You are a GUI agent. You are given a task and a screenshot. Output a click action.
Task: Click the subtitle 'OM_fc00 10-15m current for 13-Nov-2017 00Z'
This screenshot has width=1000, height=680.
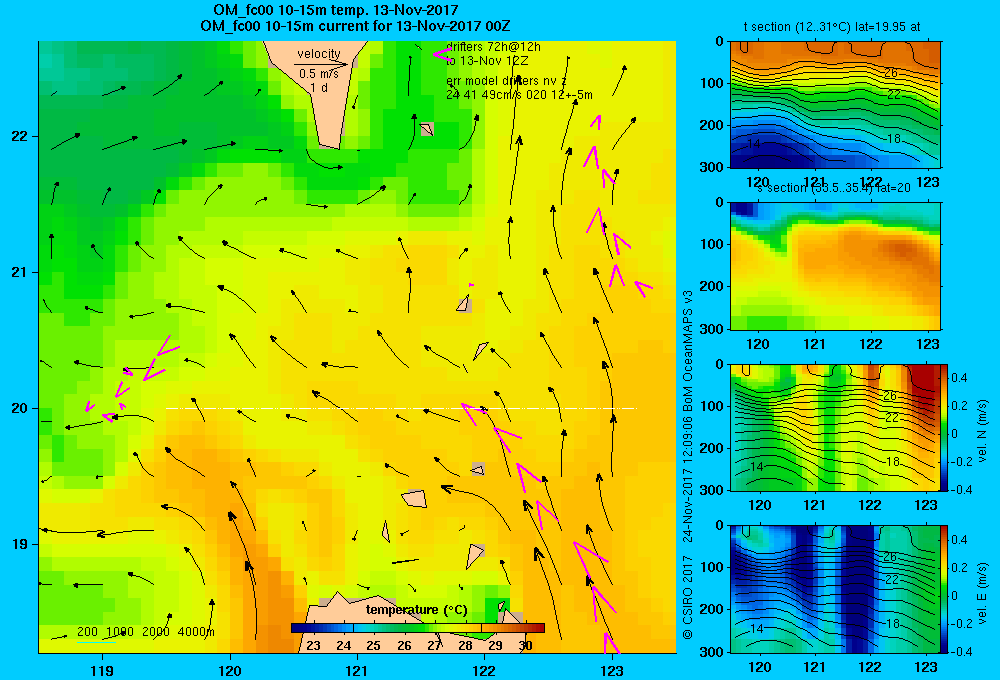pyautogui.click(x=355, y=26)
